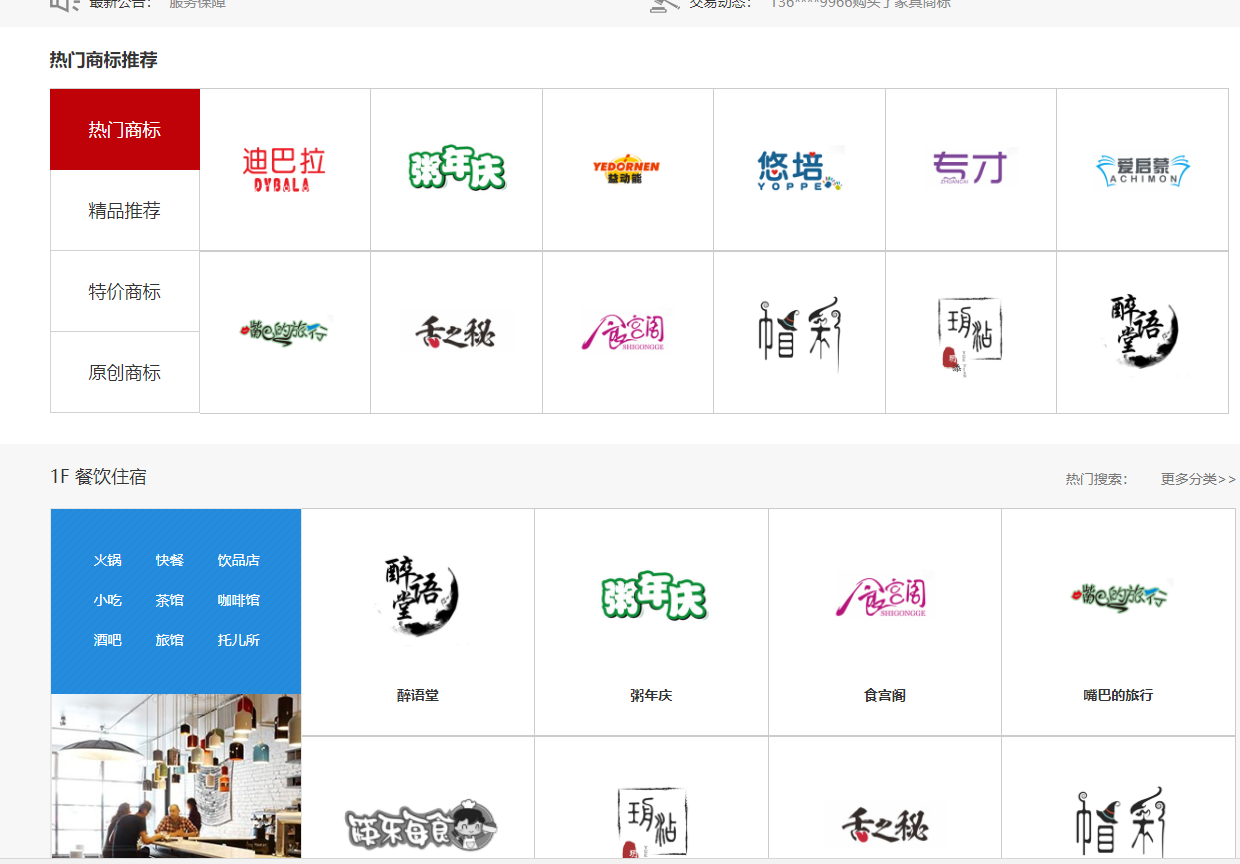Select the 热门商标 tab
Screen dimensions: 1240x864
click(125, 130)
